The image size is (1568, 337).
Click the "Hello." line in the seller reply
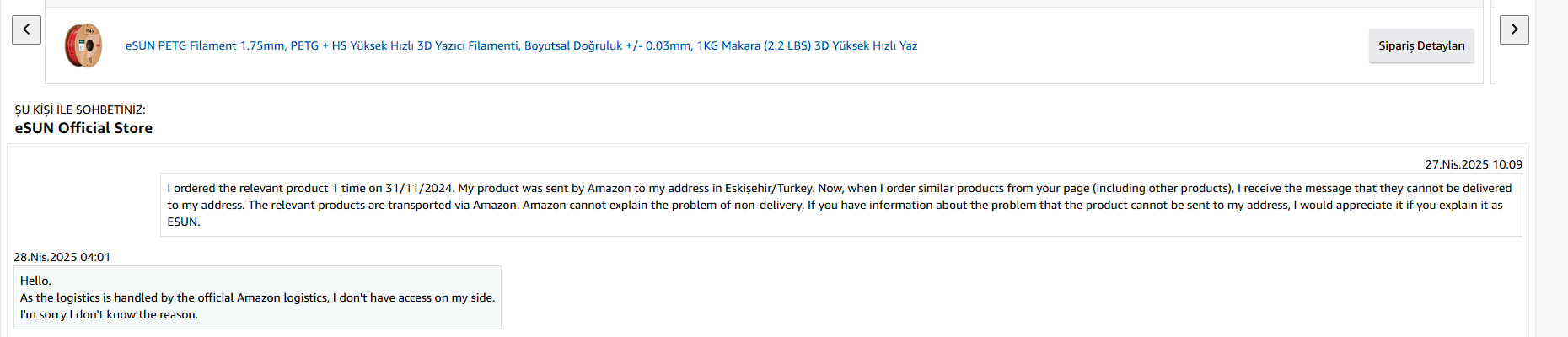click(x=35, y=281)
